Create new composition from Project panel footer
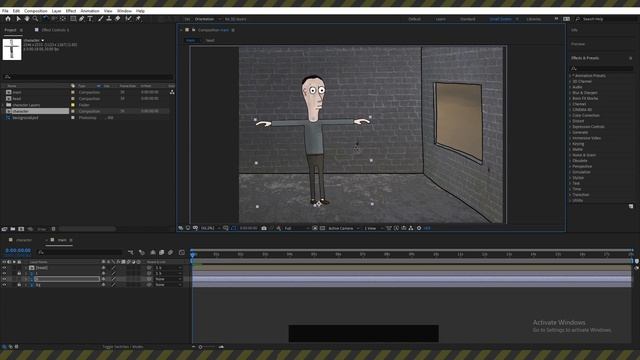The image size is (640, 360). pyautogui.click(x=21, y=229)
